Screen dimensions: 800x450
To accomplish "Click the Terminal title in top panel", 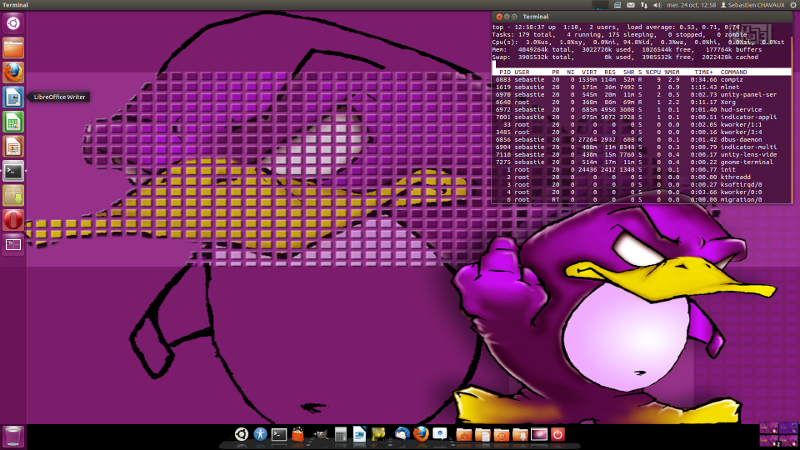I will click(15, 5).
